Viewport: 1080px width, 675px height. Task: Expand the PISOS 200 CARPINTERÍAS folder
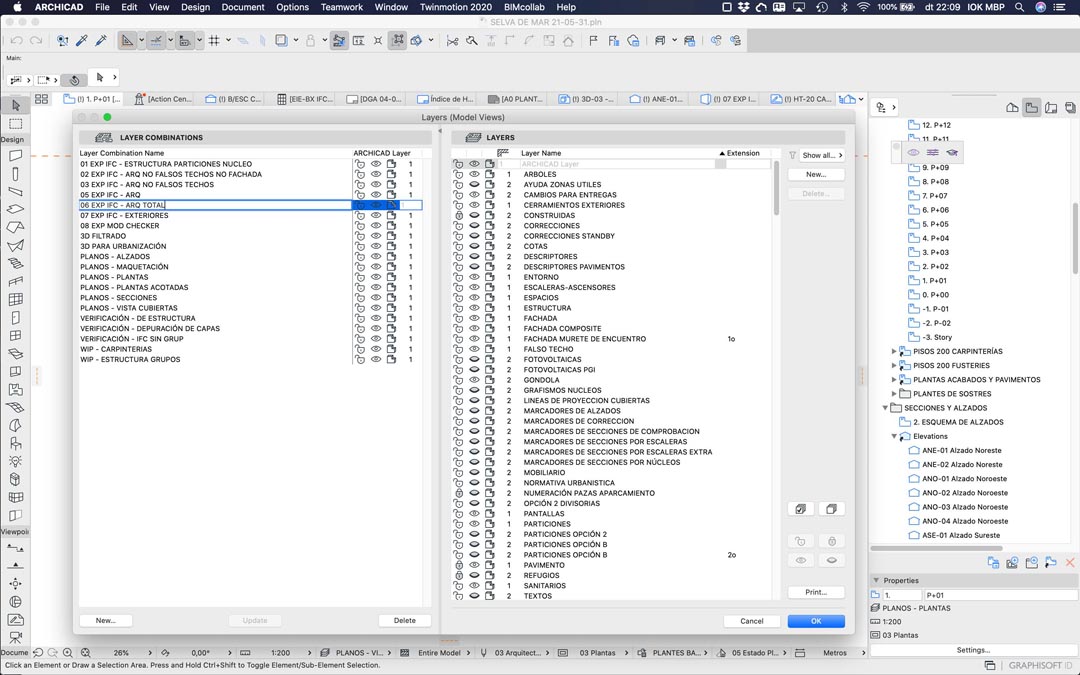(894, 351)
